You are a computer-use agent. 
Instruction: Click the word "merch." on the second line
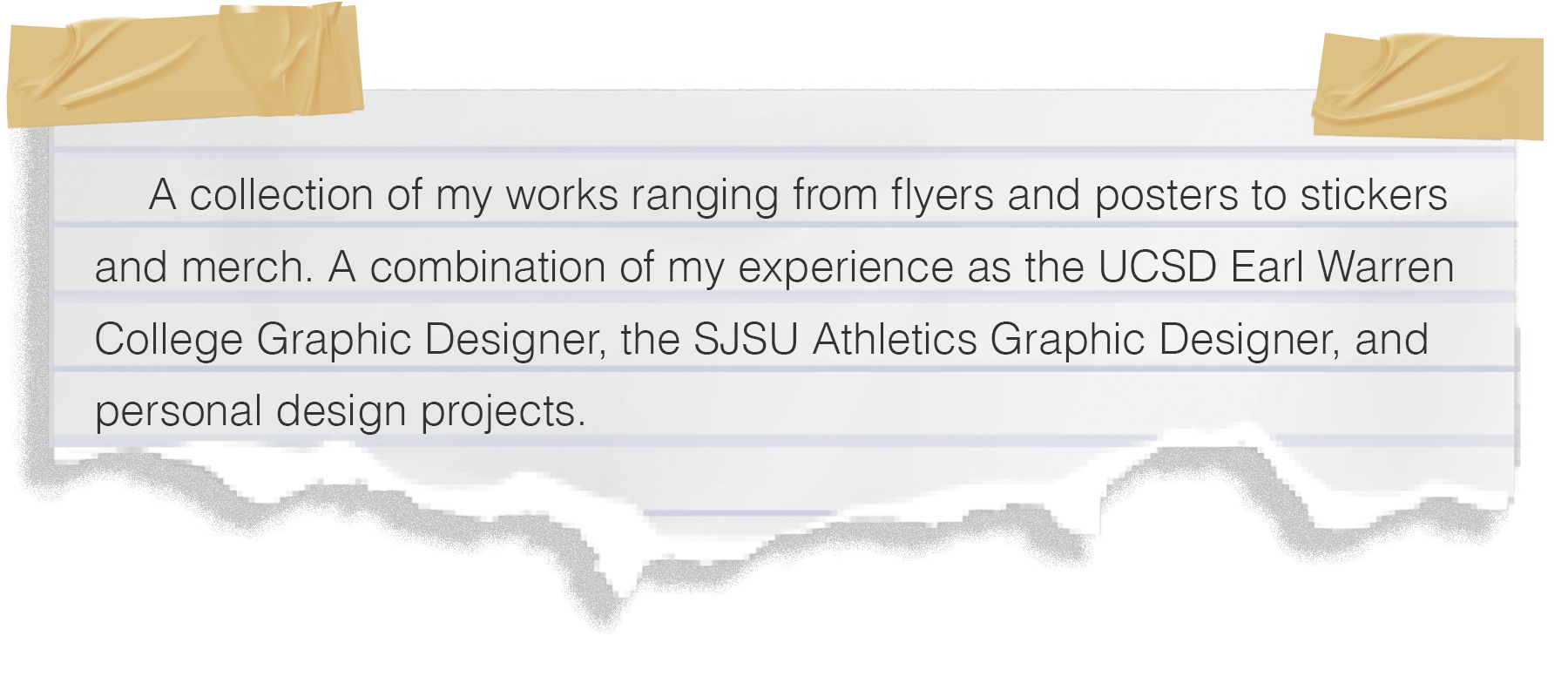click(x=247, y=267)
